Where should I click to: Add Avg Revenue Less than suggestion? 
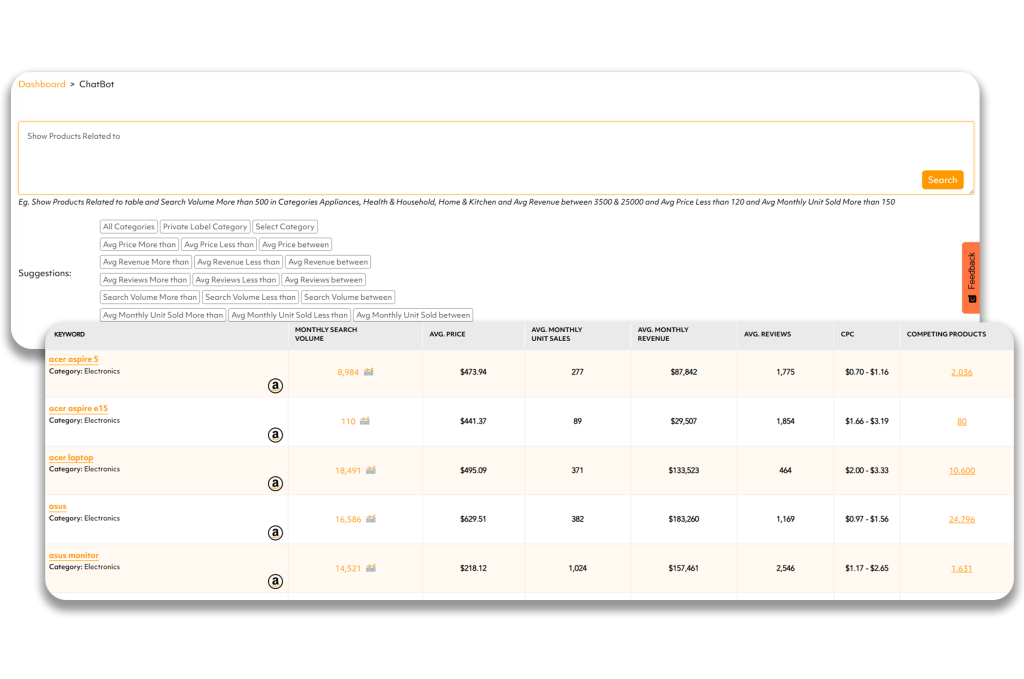(238, 262)
